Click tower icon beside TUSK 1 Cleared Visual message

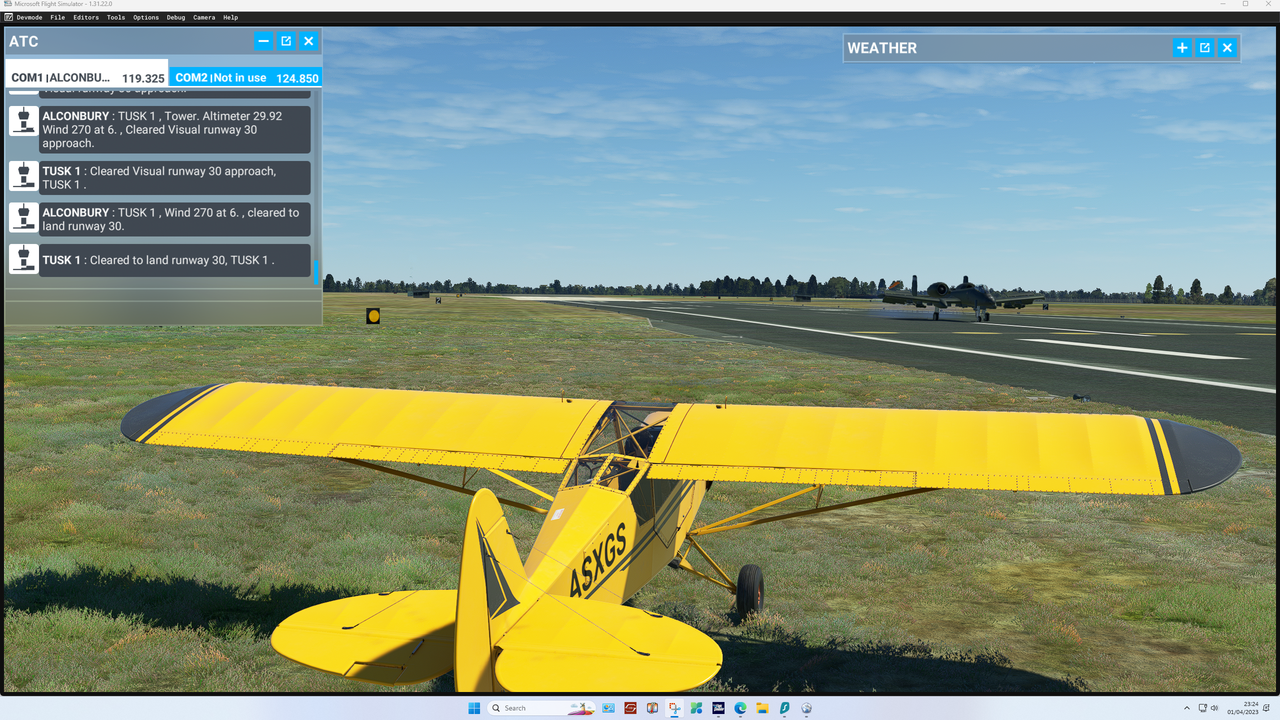click(x=23, y=176)
